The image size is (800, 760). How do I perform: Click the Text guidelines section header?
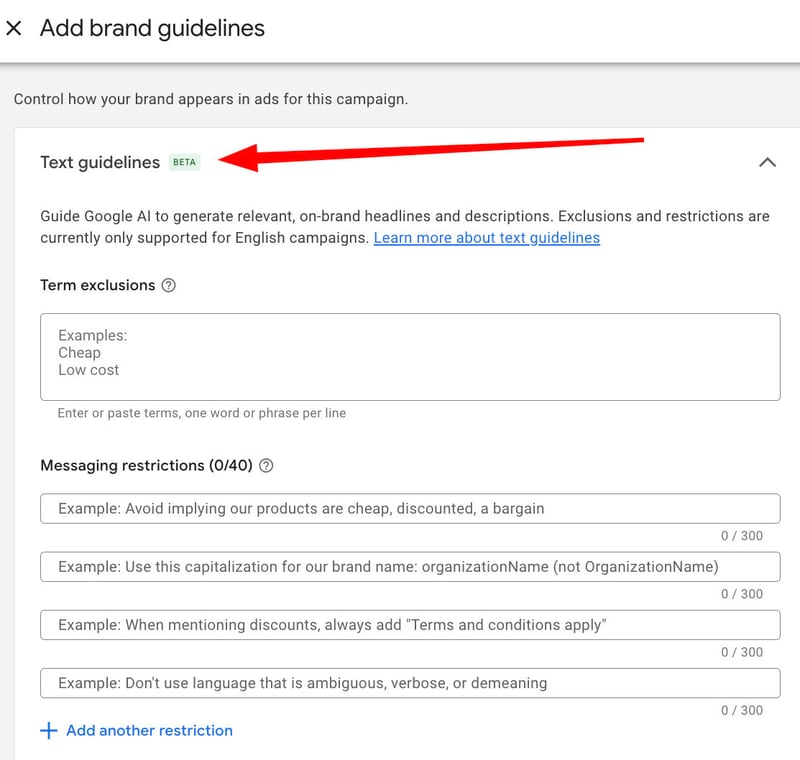pos(97,161)
